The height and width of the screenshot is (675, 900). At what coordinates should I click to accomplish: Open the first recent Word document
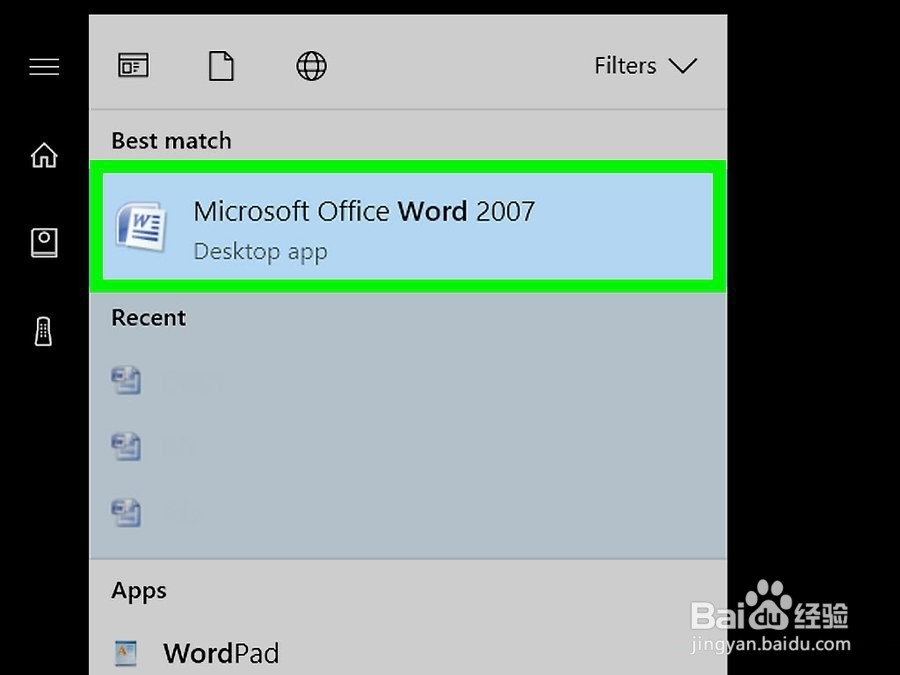408,381
